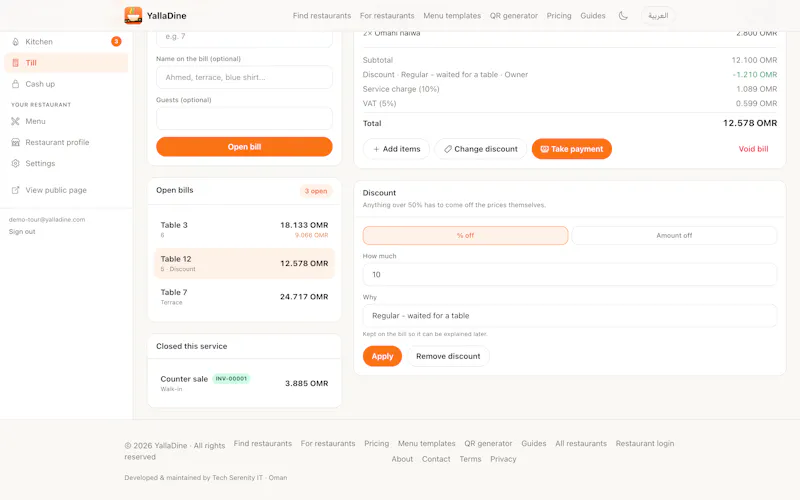Image resolution: width=800 pixels, height=500 pixels.
Task: Click the cash icon in Take payment
Action: pos(544,149)
